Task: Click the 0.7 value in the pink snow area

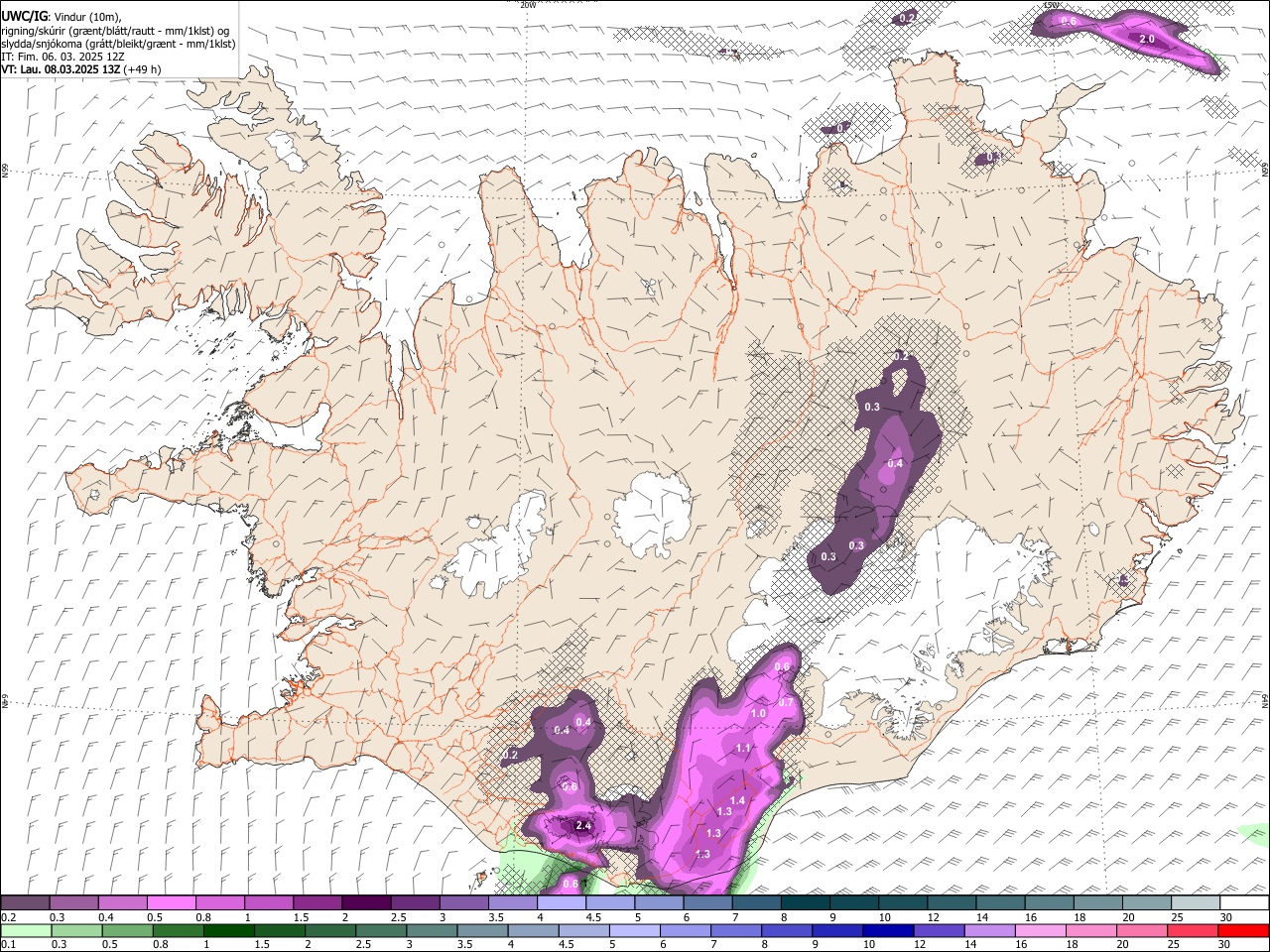Action: click(786, 702)
